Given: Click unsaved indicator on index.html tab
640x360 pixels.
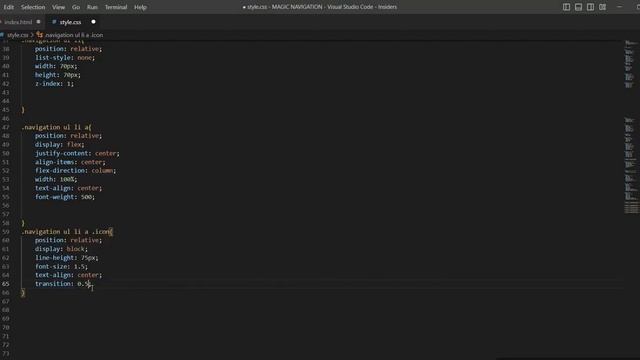Looking at the screenshot, I should click(38, 22).
